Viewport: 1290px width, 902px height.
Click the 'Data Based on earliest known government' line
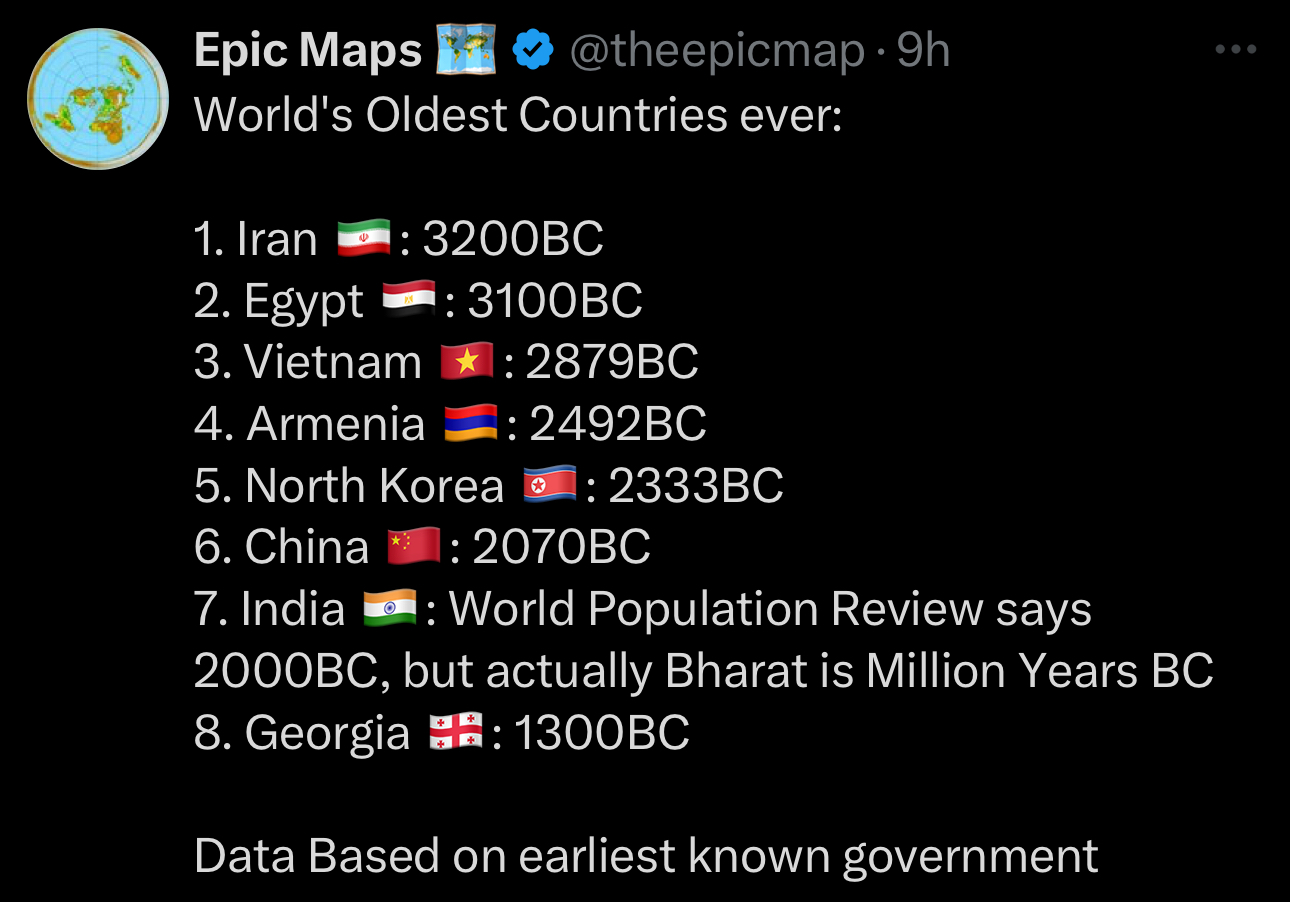[646, 857]
